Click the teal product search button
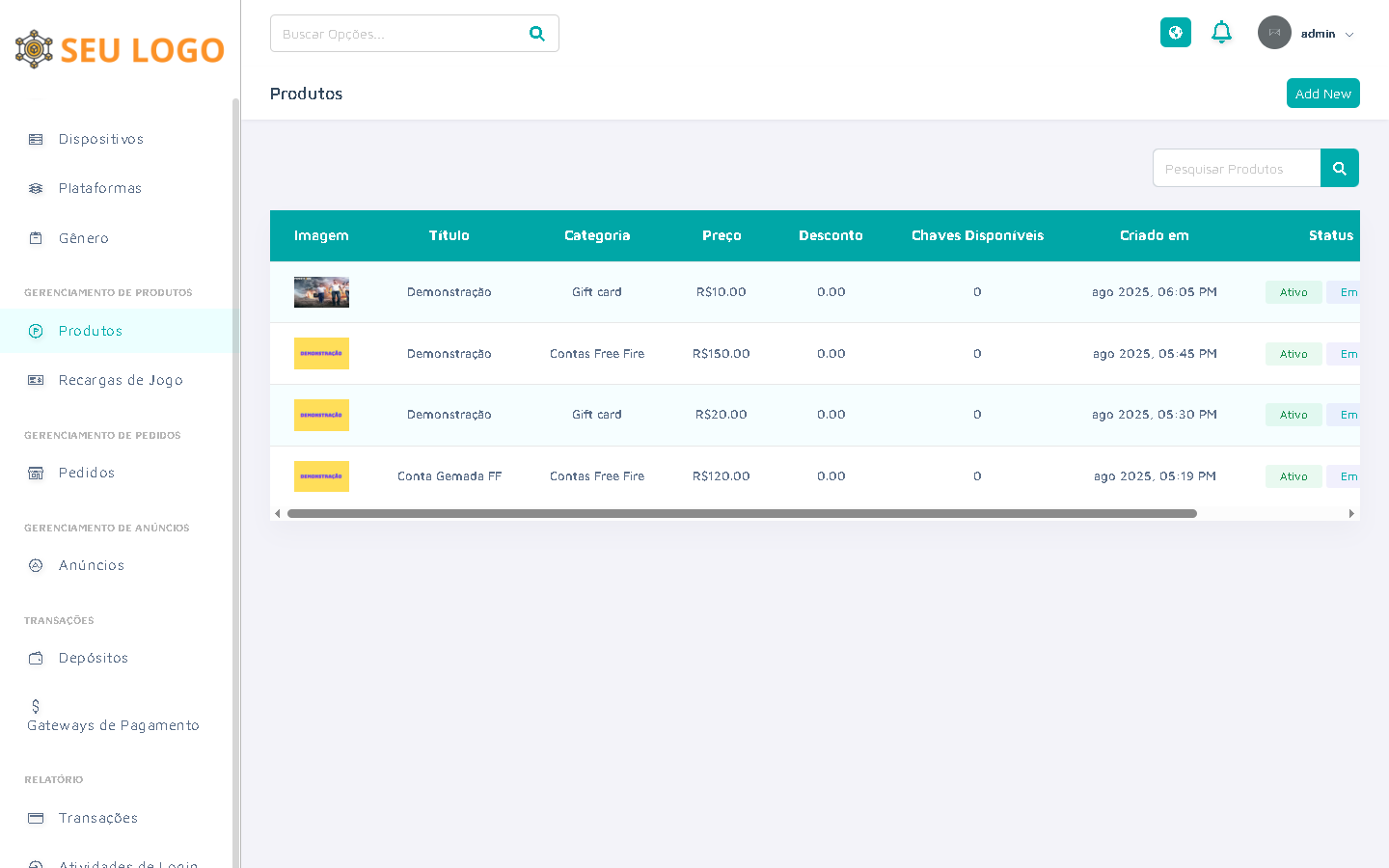Viewport: 1389px width, 868px height. (1339, 169)
